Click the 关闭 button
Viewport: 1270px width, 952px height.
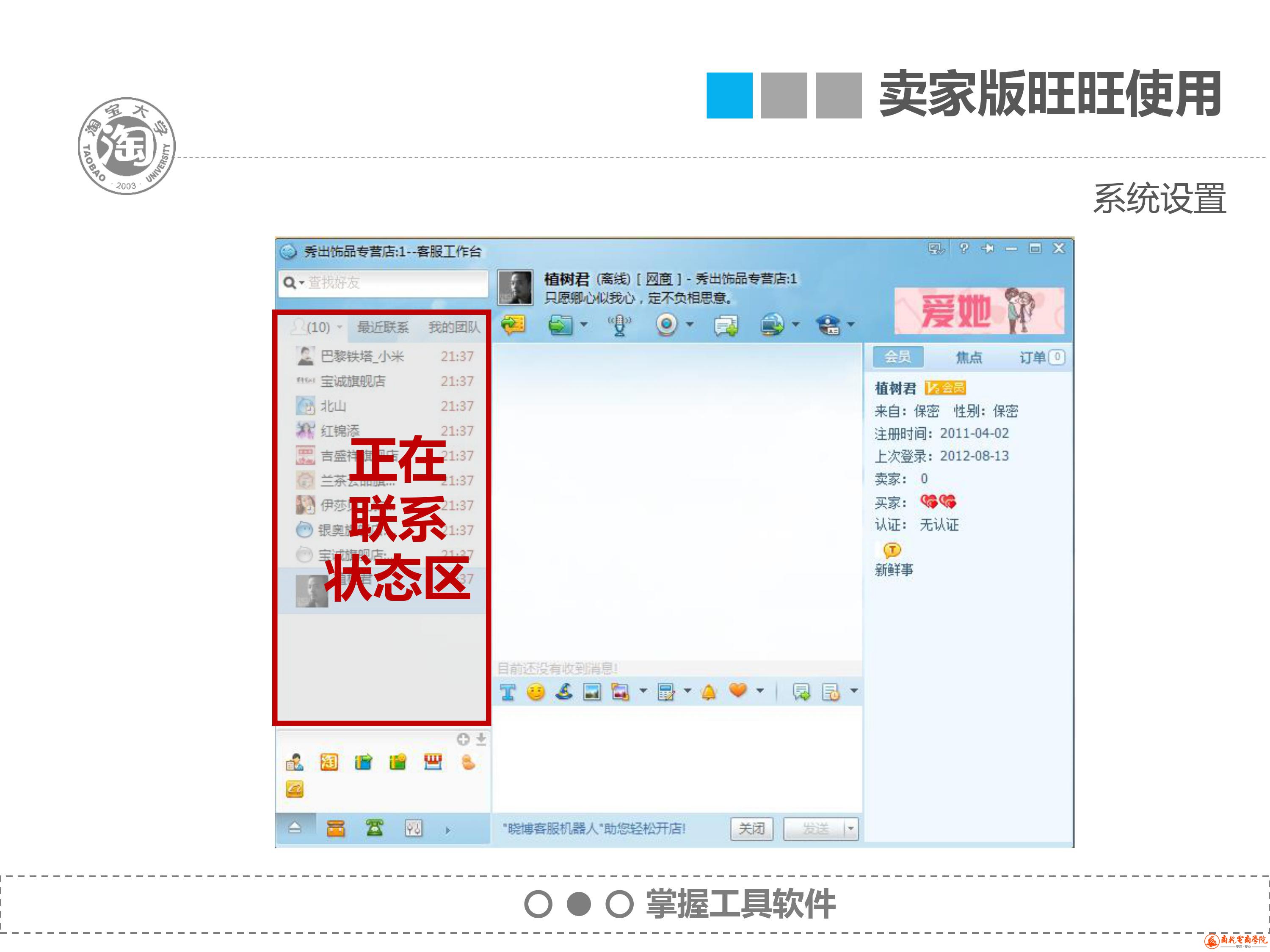click(x=751, y=829)
